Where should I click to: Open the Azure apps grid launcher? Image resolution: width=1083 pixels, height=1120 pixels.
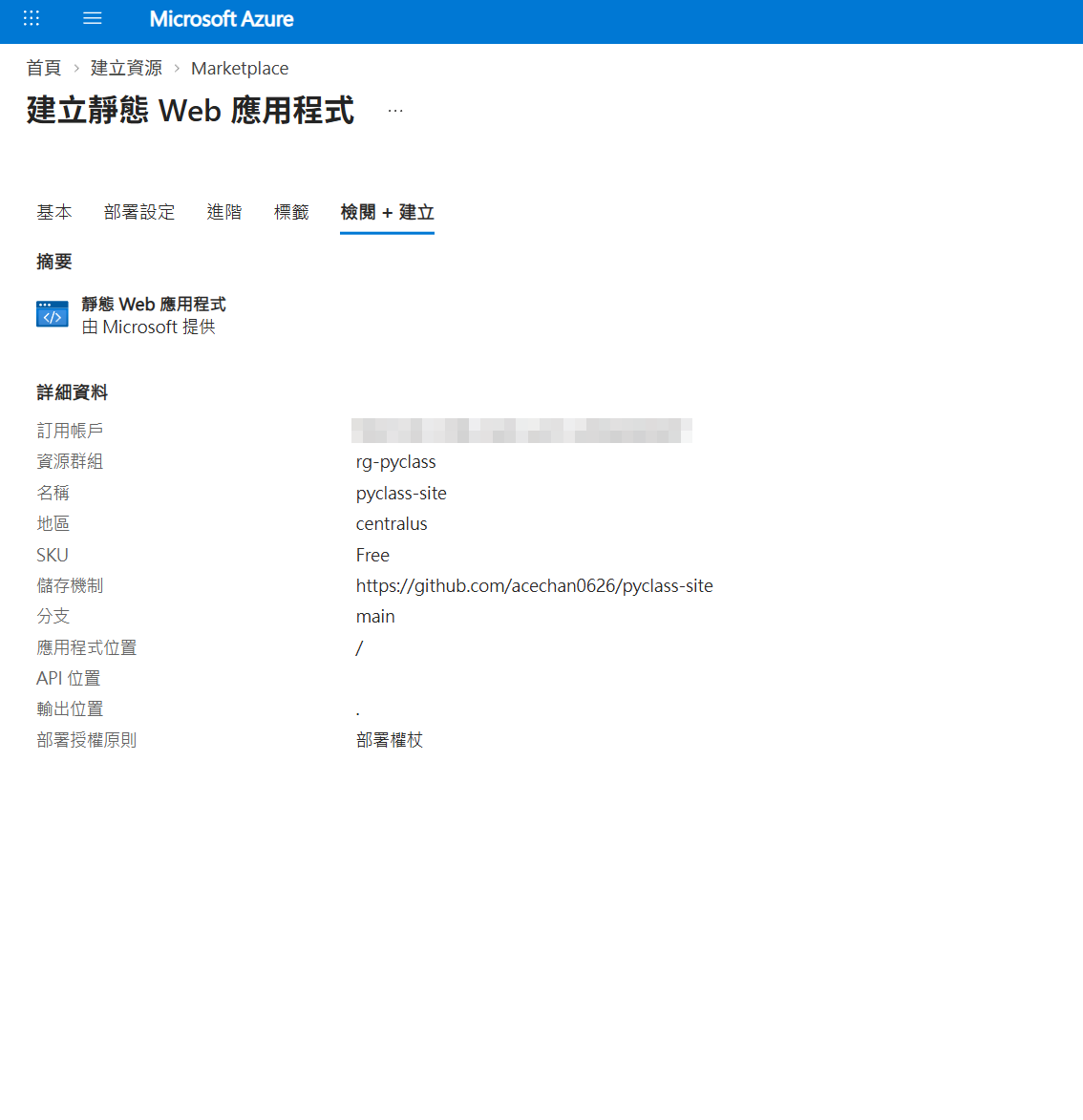pos(32,18)
